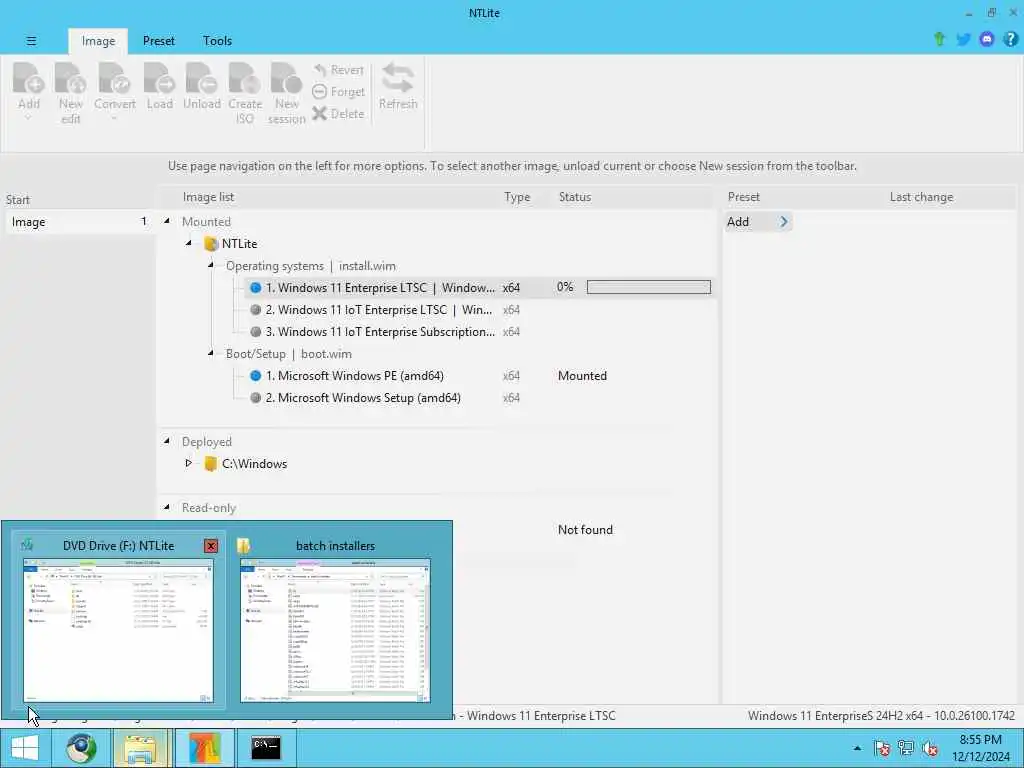Open the hamburger menu in NTLite
Image resolution: width=1024 pixels, height=768 pixels.
point(31,40)
